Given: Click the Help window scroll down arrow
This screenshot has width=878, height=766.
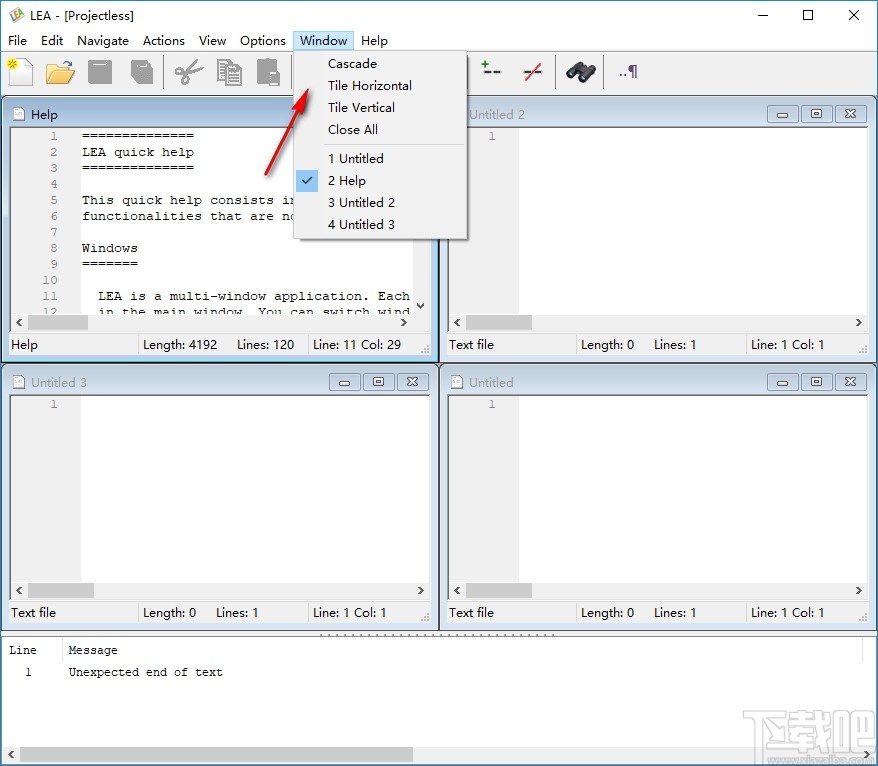Looking at the screenshot, I should point(421,306).
